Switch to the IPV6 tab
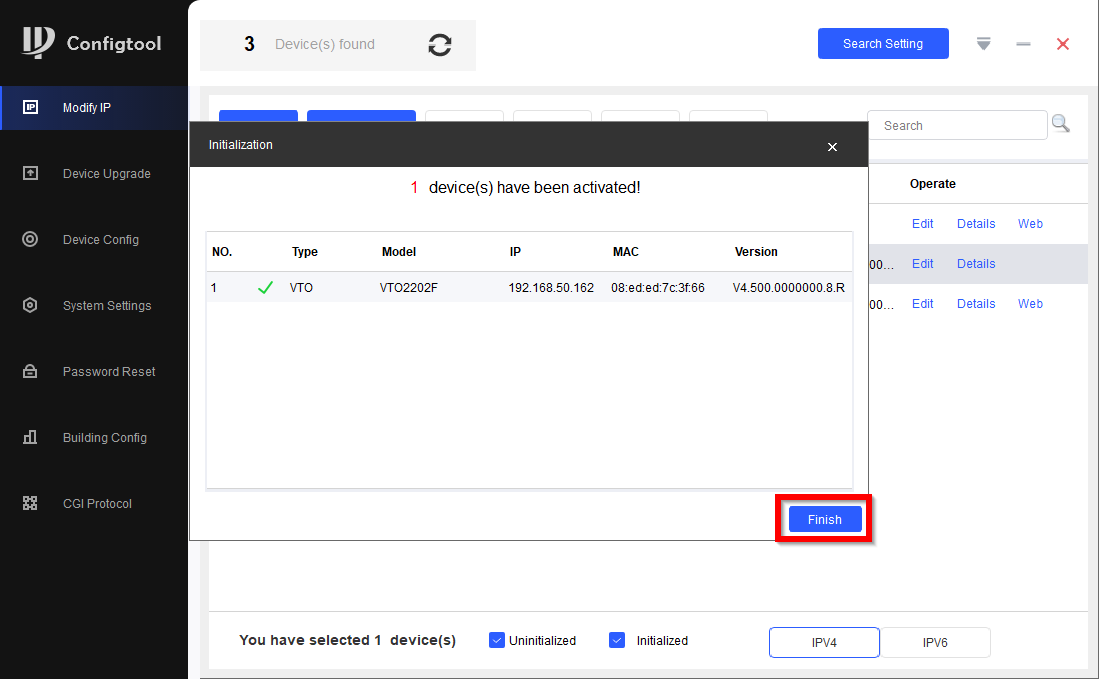Image resolution: width=1099 pixels, height=679 pixels. point(935,643)
